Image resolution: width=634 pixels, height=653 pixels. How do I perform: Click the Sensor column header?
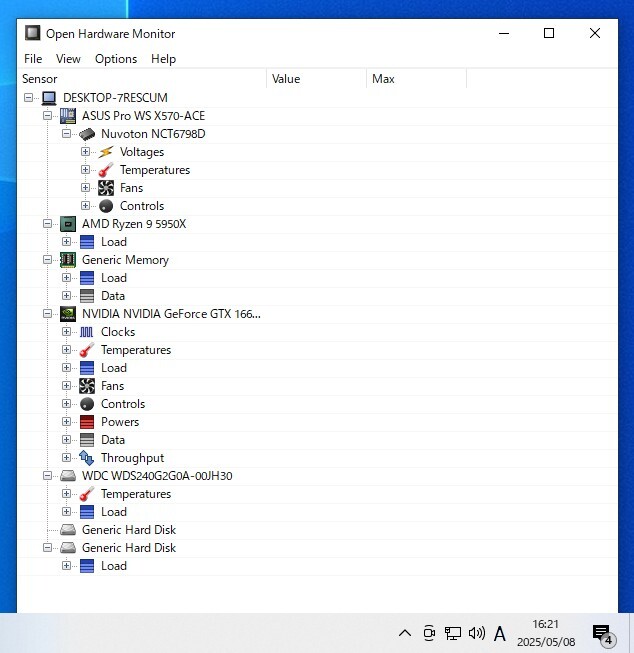pyautogui.click(x=142, y=79)
